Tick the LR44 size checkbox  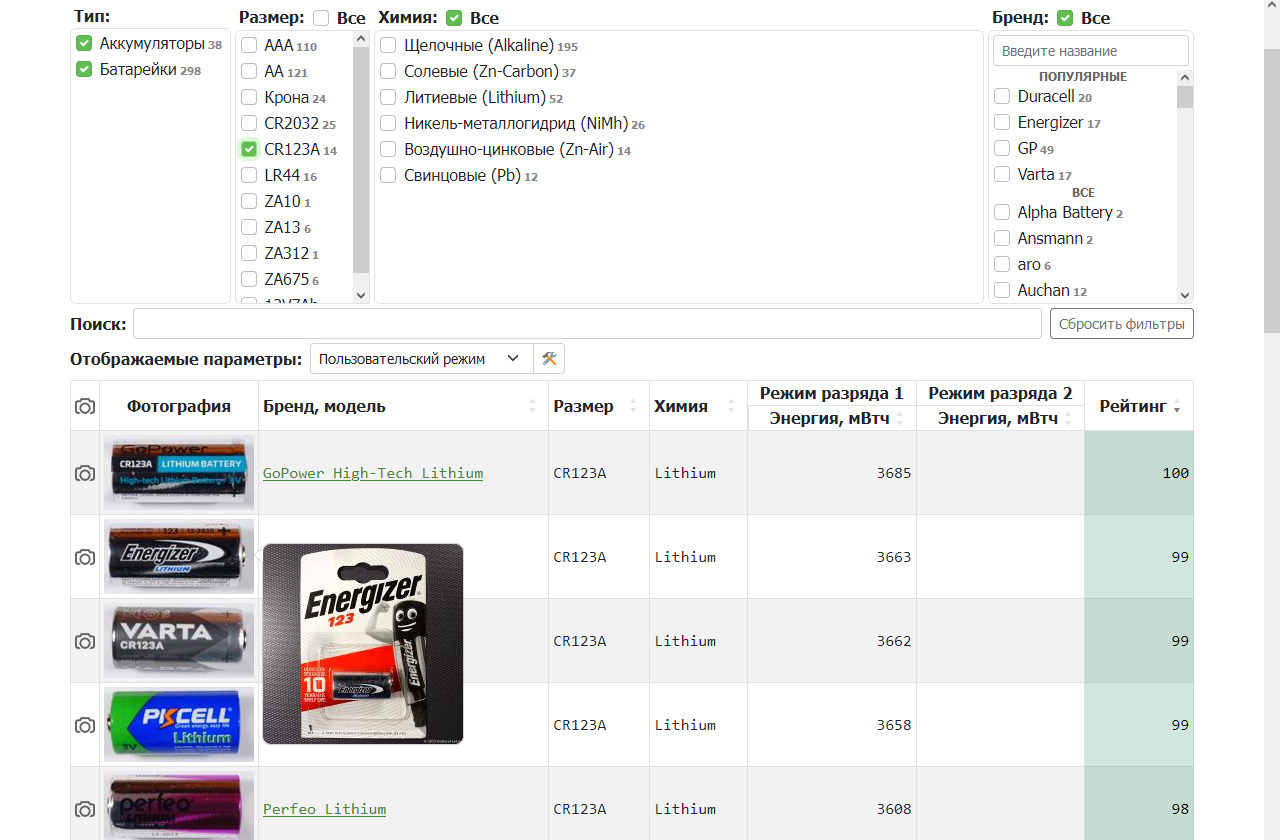point(249,176)
